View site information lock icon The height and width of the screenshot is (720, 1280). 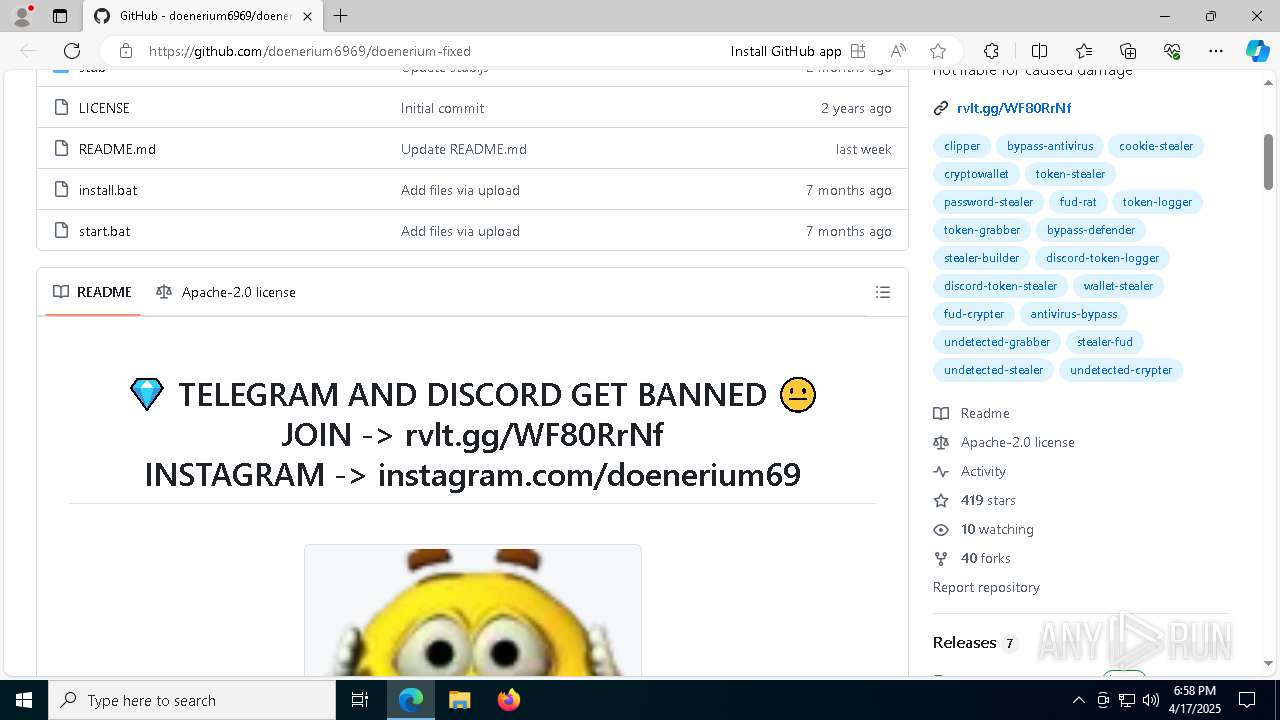125,51
